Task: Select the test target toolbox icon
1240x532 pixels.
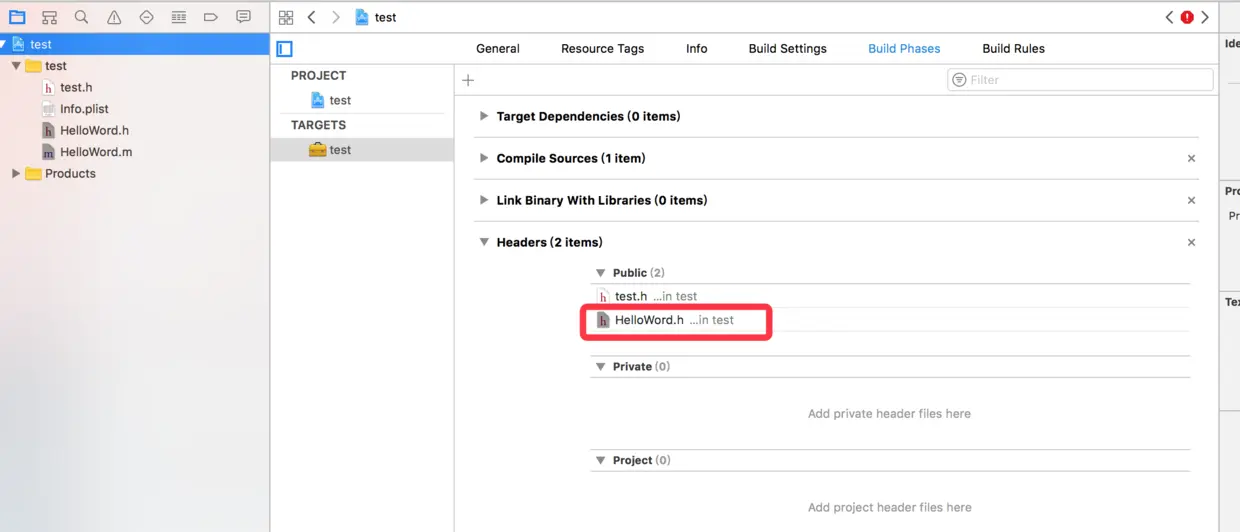Action: 317,150
